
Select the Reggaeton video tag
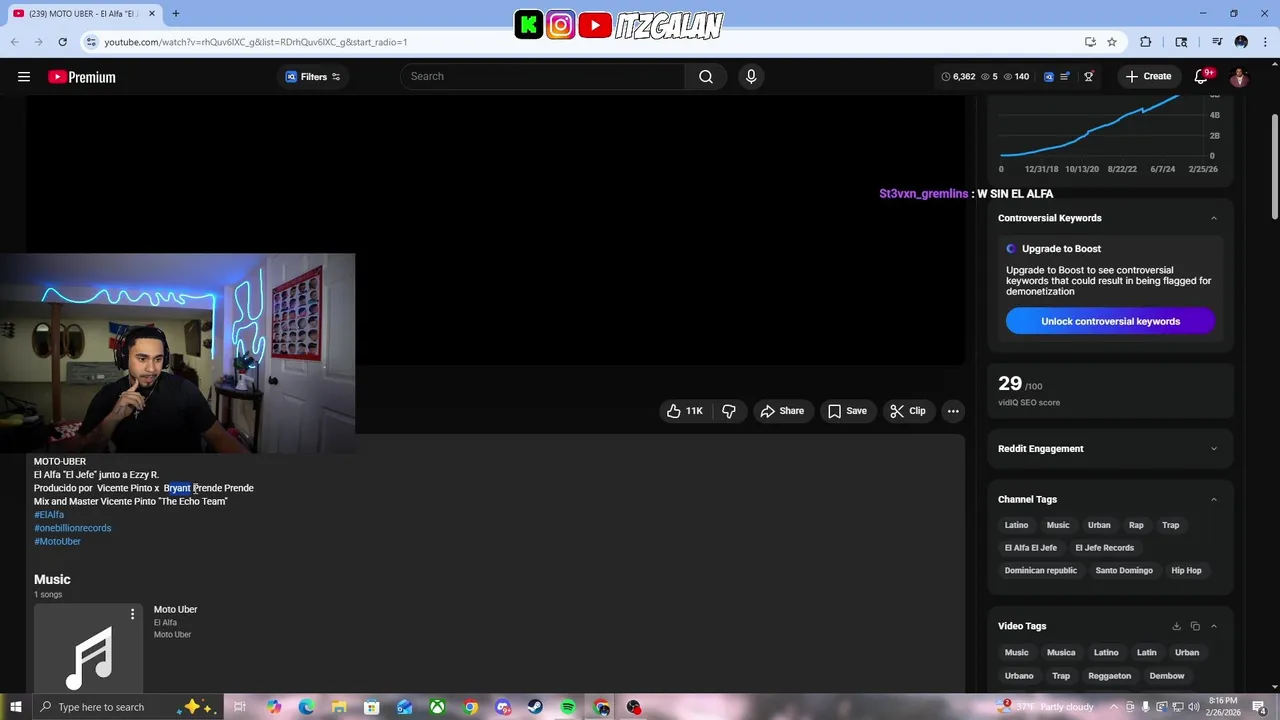click(1109, 676)
